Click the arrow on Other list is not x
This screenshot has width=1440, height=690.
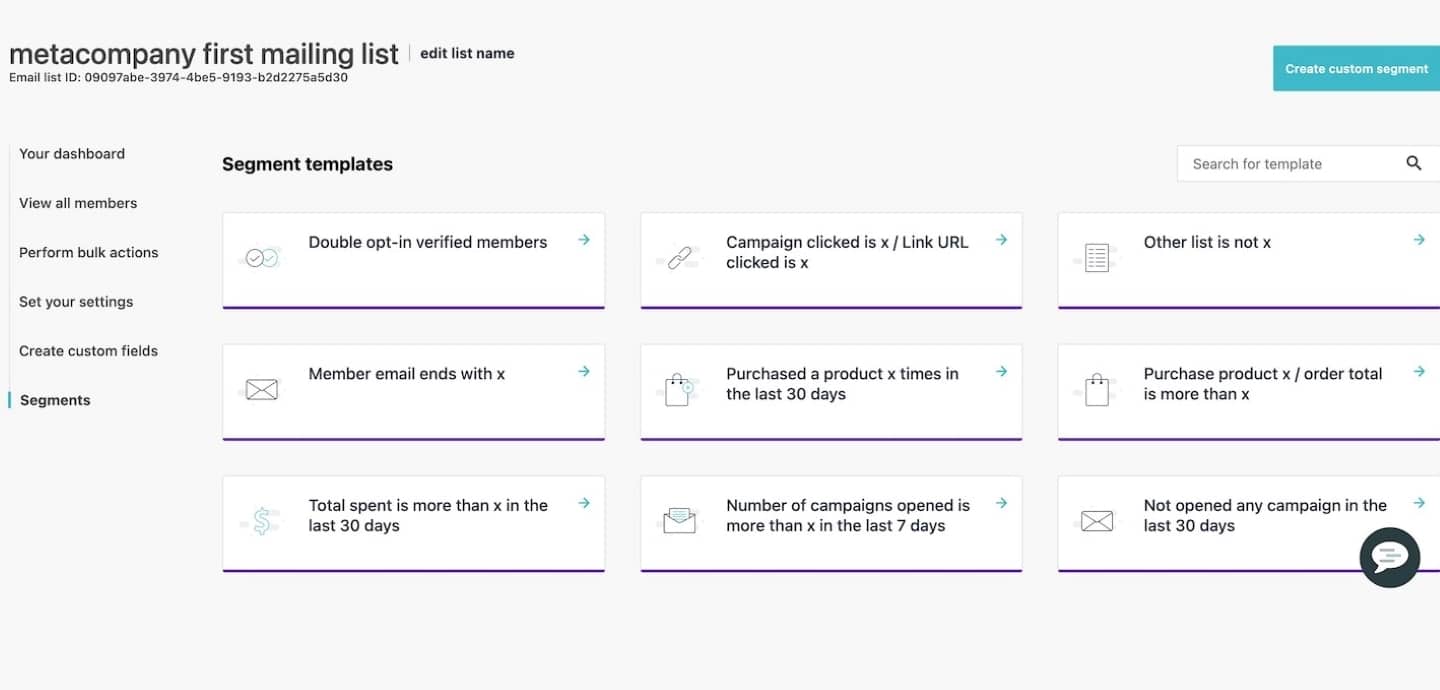(x=1419, y=240)
